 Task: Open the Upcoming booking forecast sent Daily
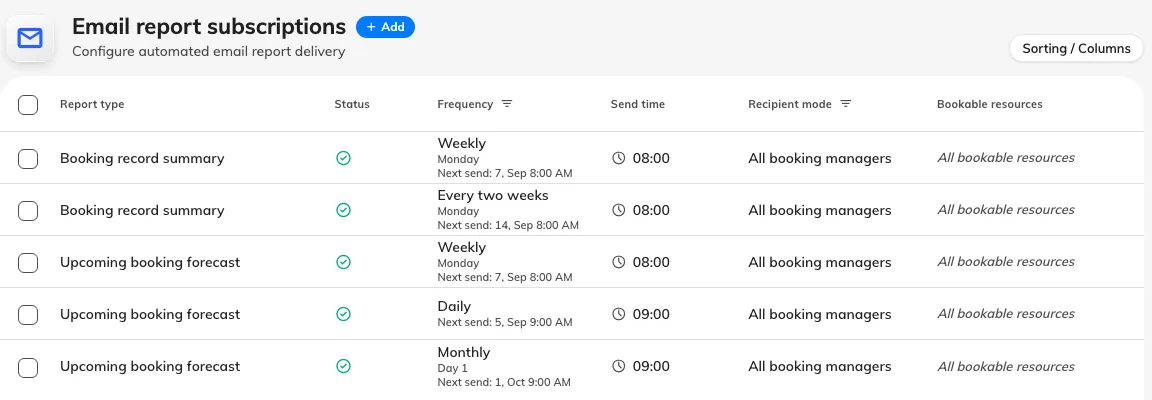150,315
